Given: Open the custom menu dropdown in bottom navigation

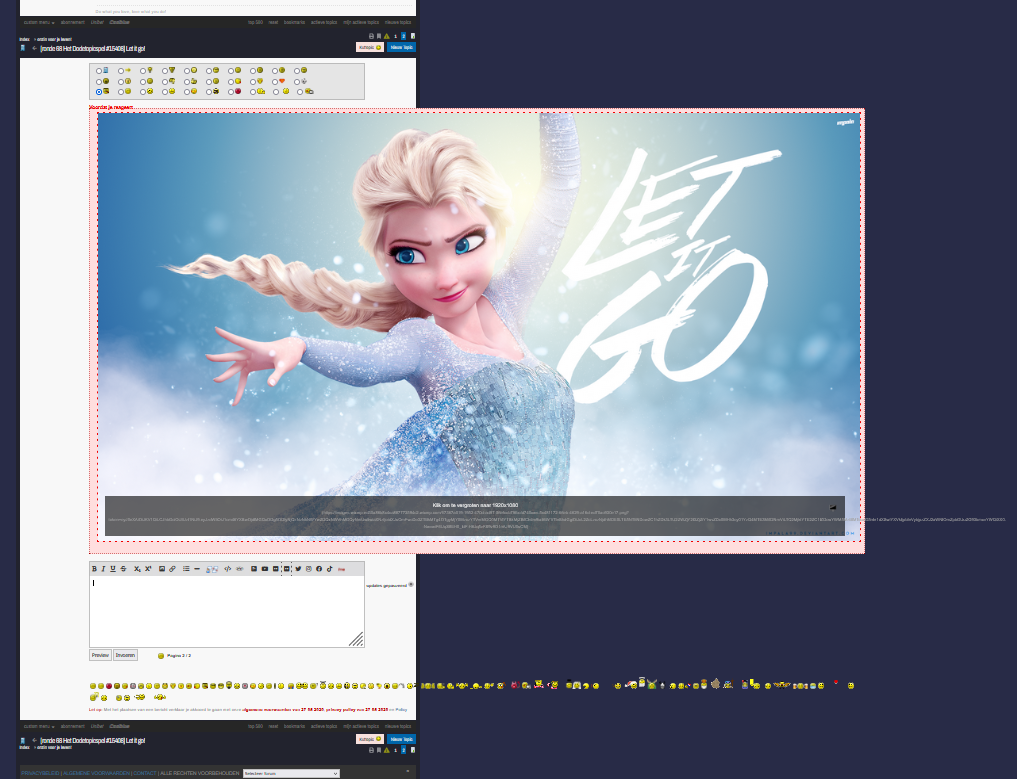Looking at the screenshot, I should tap(39, 726).
